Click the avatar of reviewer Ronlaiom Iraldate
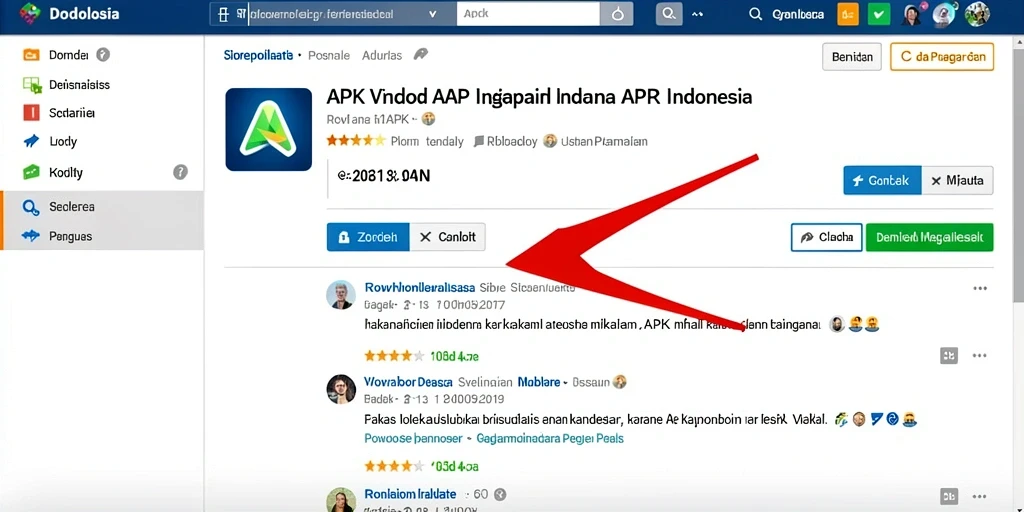This screenshot has height=512, width=1024. pos(341,500)
